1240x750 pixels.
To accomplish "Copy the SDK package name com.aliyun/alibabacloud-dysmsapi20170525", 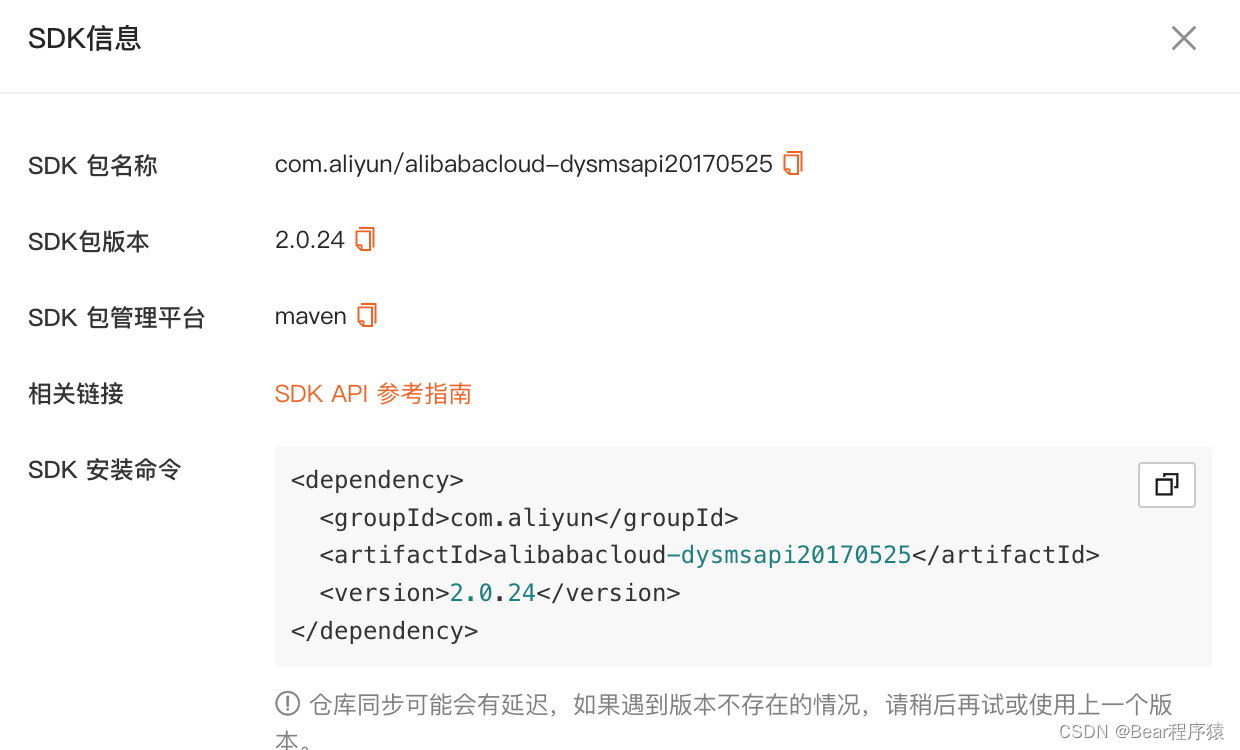I will coord(792,163).
